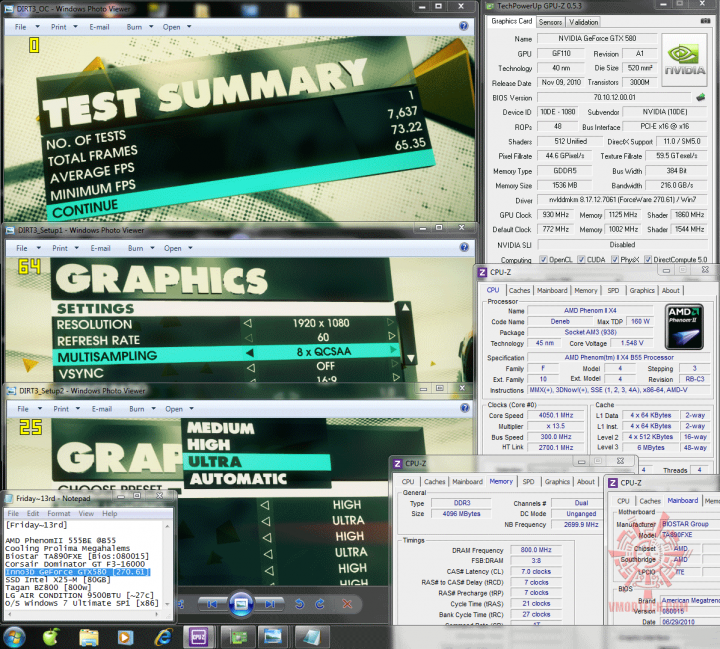Viewport: 720px width, 649px height.
Task: Toggle the OpenCL checkbox in GPU-Z
Action: pyautogui.click(x=544, y=260)
